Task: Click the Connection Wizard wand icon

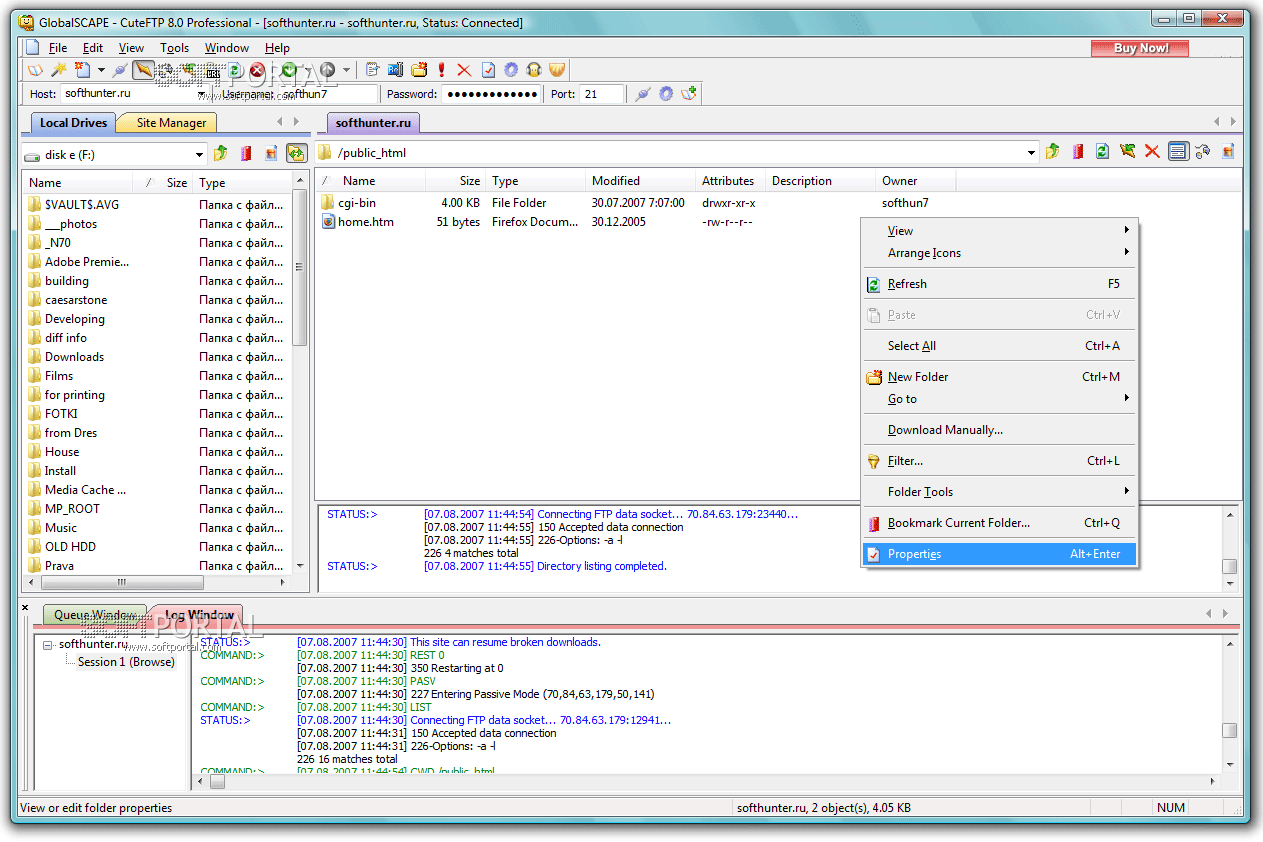Action: [x=59, y=70]
